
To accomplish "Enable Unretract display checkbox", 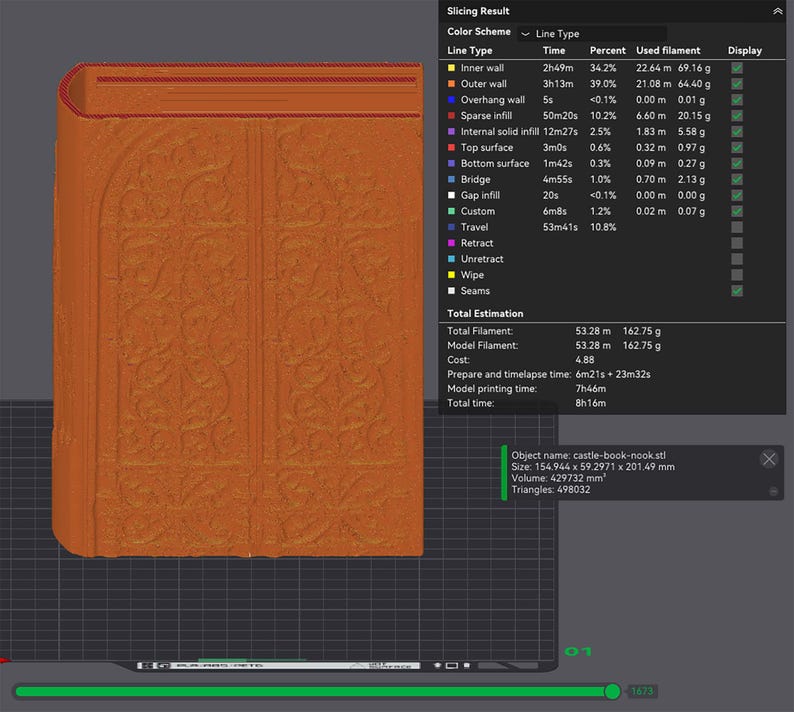I will 737,259.
